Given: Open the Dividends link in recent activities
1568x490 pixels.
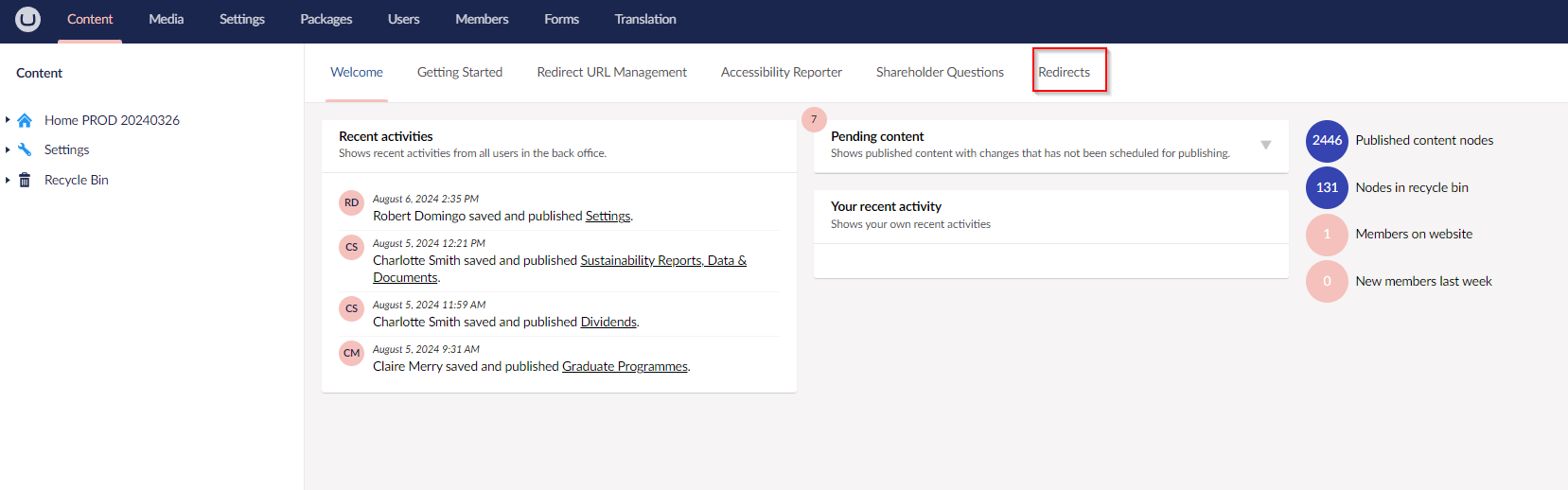Looking at the screenshot, I should tap(608, 322).
